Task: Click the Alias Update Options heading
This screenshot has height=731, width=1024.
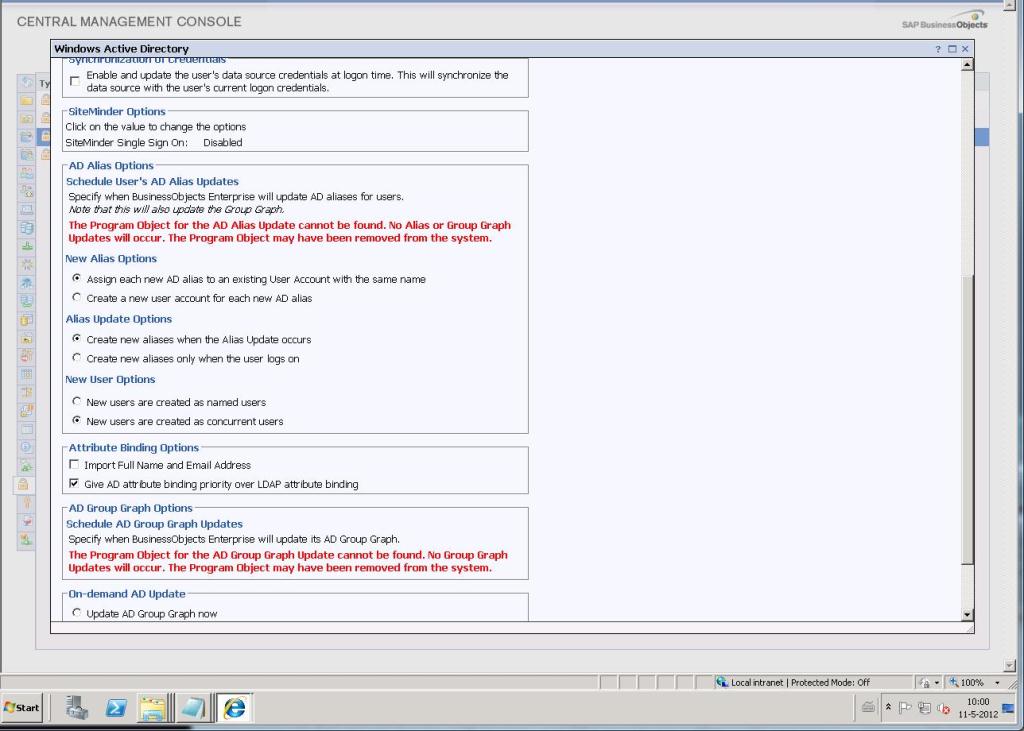Action: 118,319
